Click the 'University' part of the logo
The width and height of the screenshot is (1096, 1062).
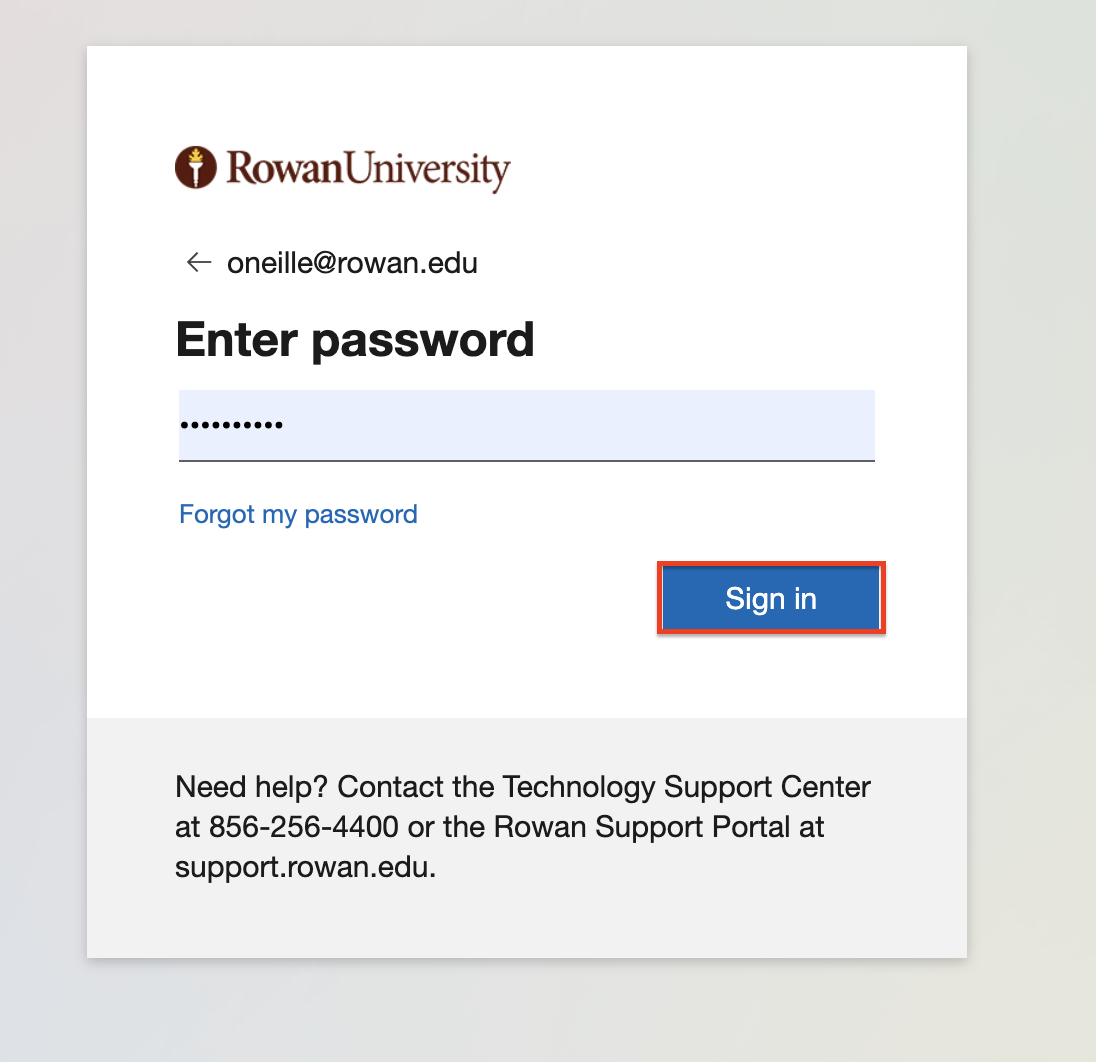(428, 170)
